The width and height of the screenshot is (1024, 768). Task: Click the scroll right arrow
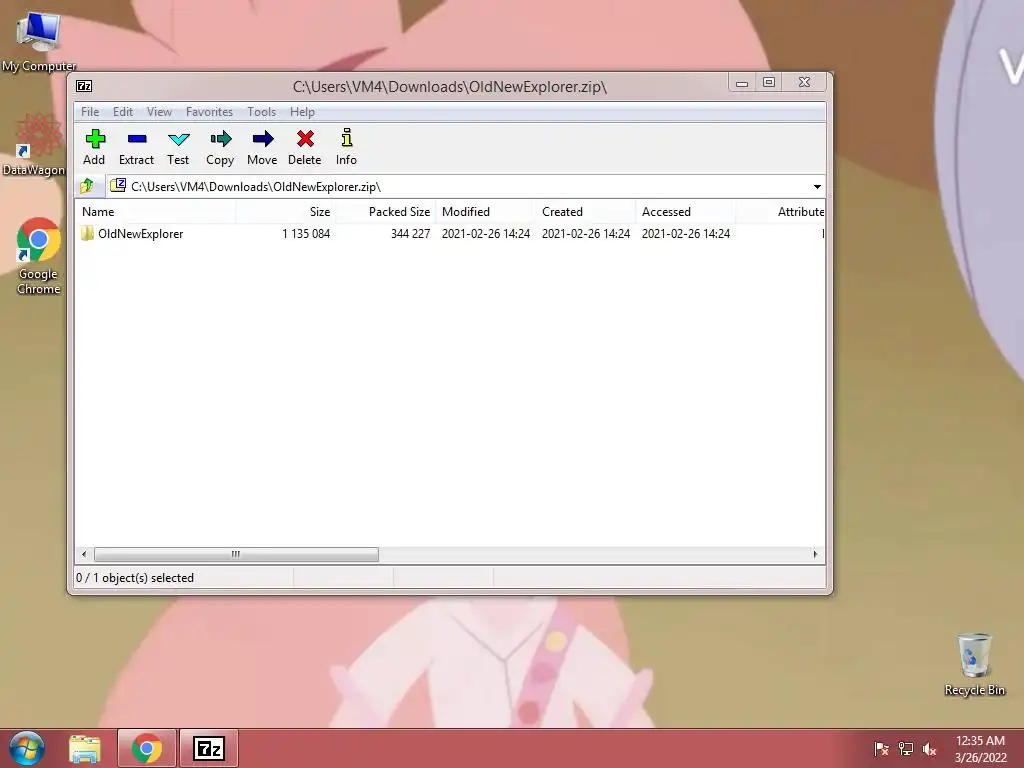click(x=815, y=554)
